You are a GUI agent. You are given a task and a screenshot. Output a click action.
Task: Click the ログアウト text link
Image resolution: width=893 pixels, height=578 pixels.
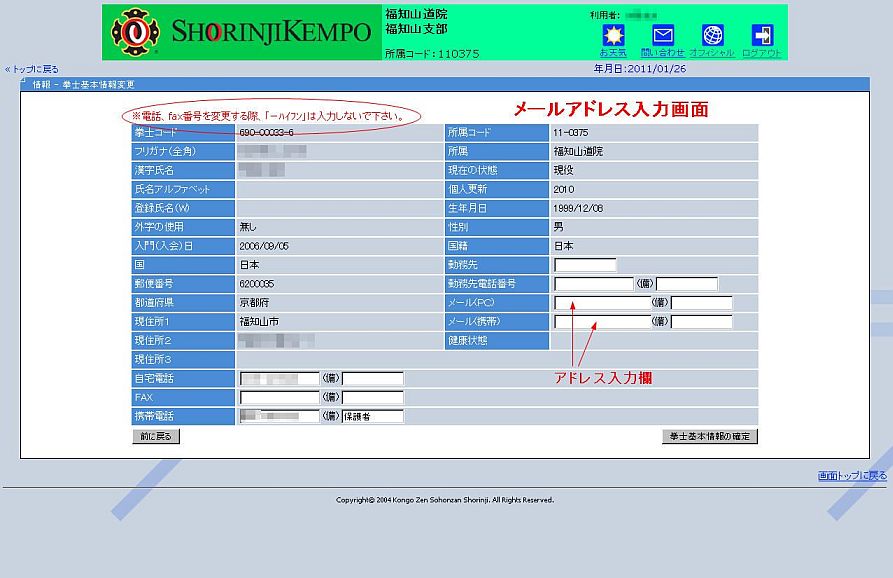(x=762, y=53)
